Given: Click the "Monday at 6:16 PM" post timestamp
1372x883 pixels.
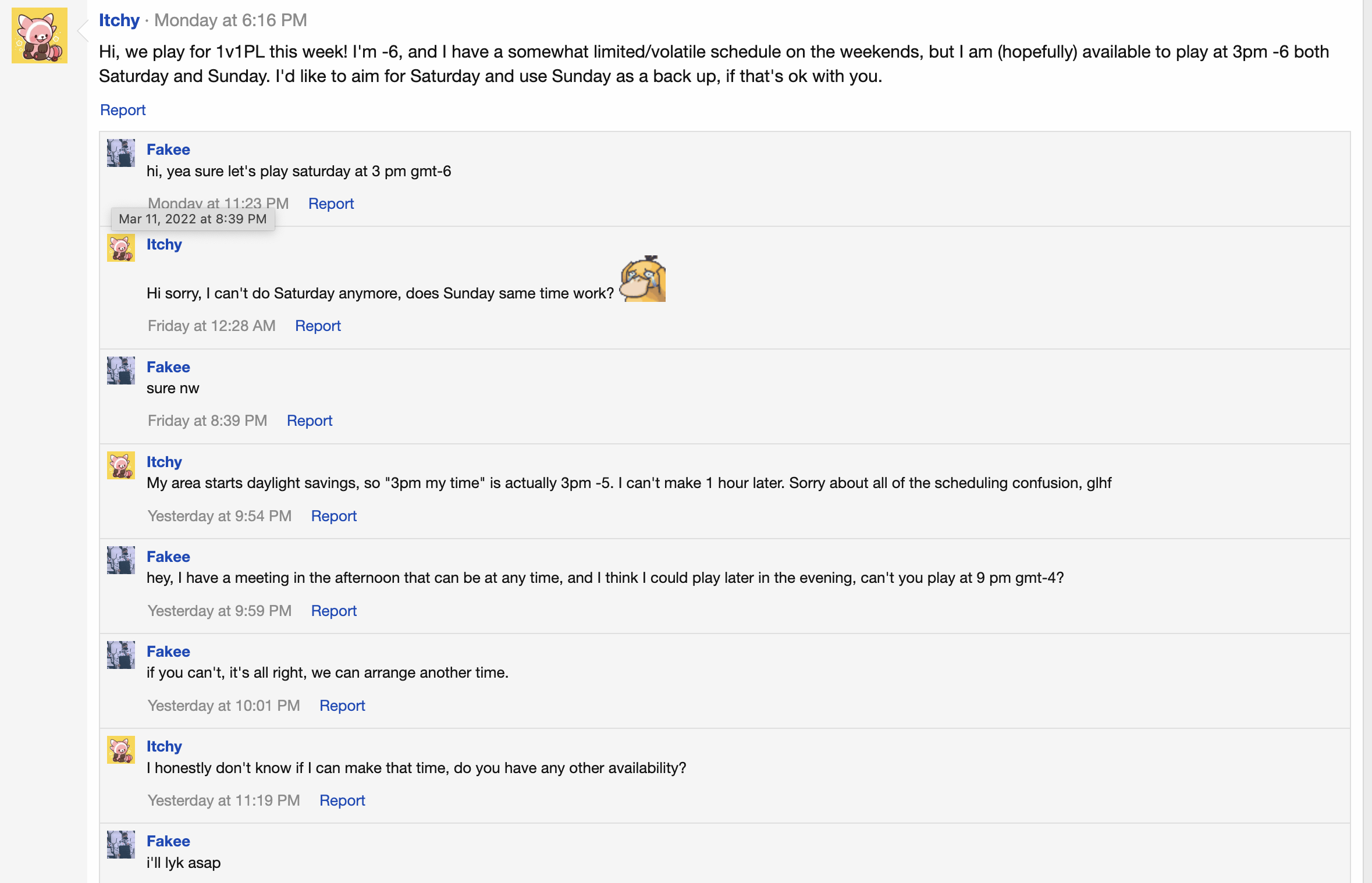Looking at the screenshot, I should click(230, 20).
